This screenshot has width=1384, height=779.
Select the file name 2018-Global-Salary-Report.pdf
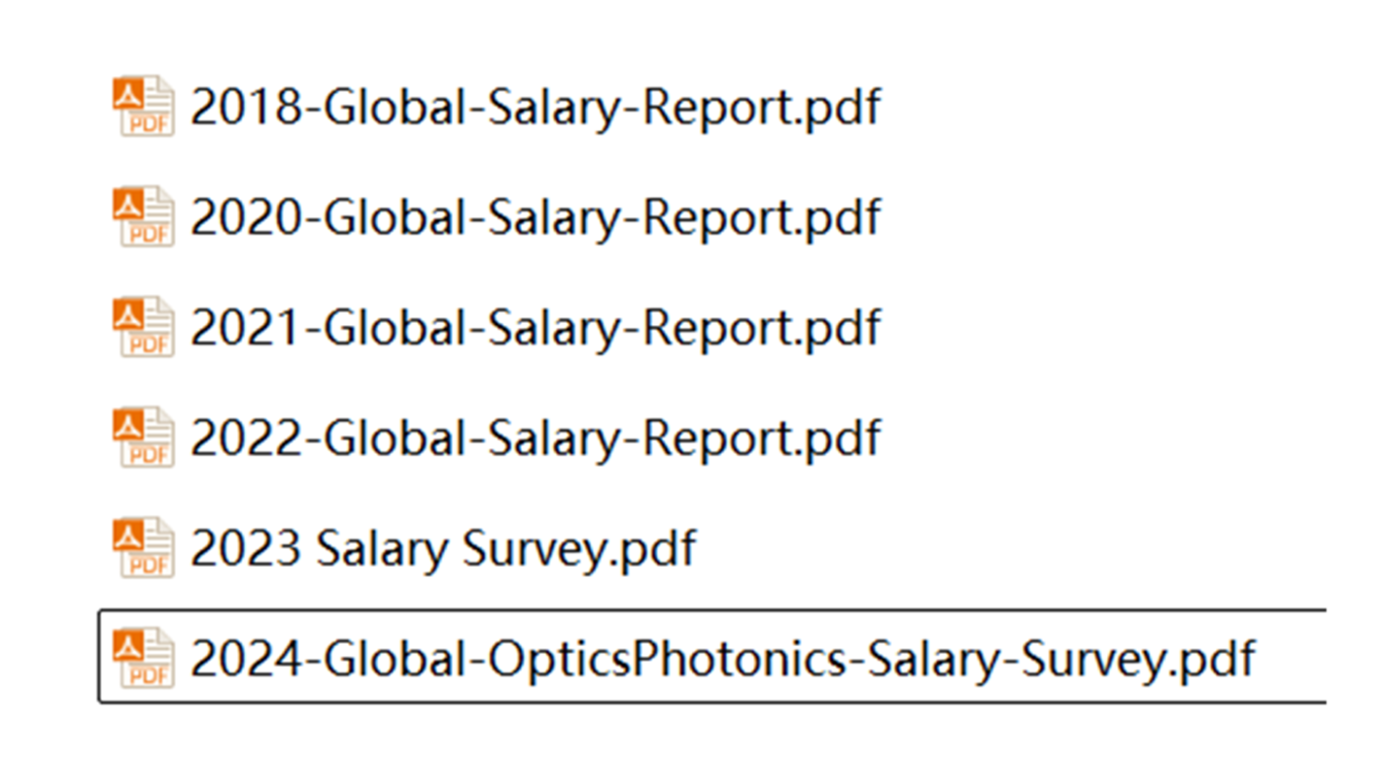coord(536,108)
